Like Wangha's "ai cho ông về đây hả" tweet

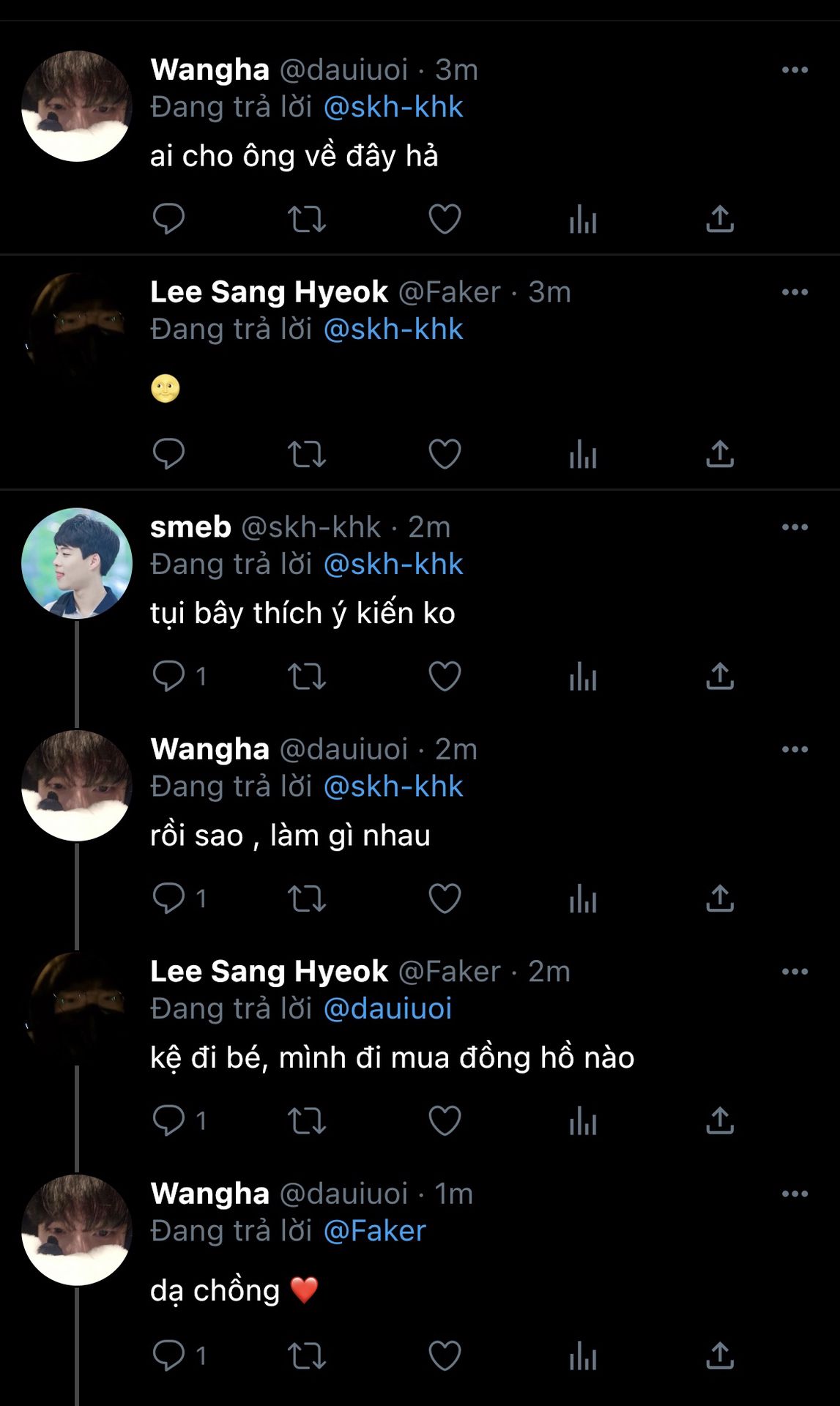(x=445, y=219)
